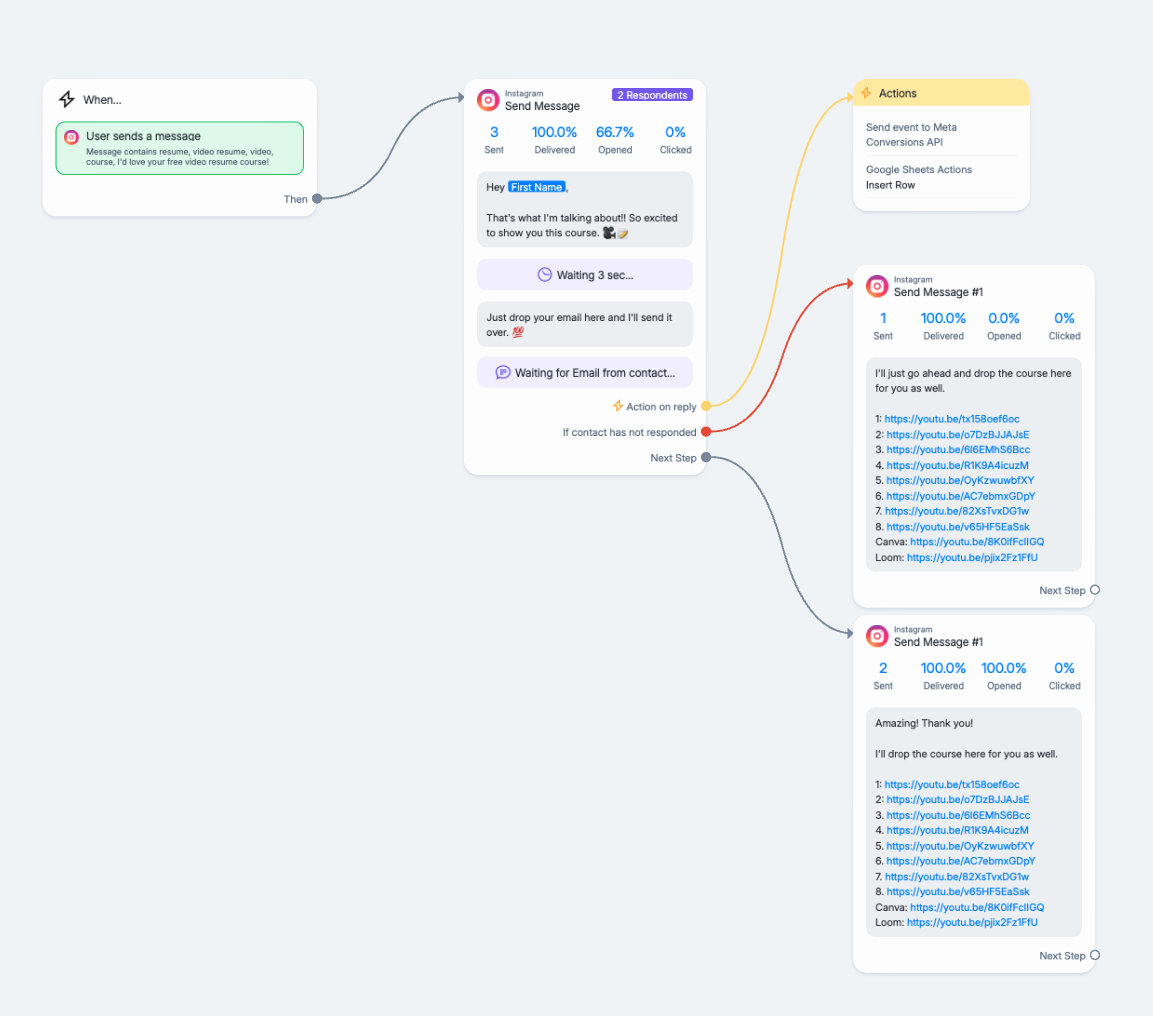Click the Instagram icon on Send Message node
This screenshot has height=1016, width=1153.
pos(488,100)
